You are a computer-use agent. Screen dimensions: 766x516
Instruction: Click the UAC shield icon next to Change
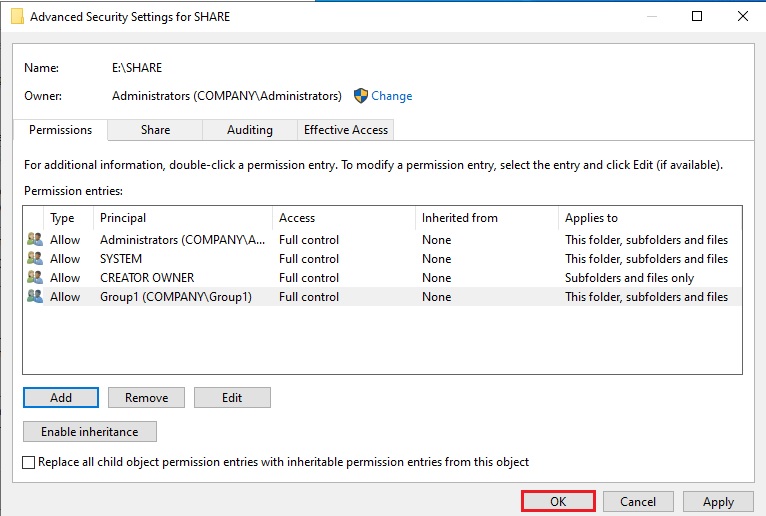(x=361, y=96)
